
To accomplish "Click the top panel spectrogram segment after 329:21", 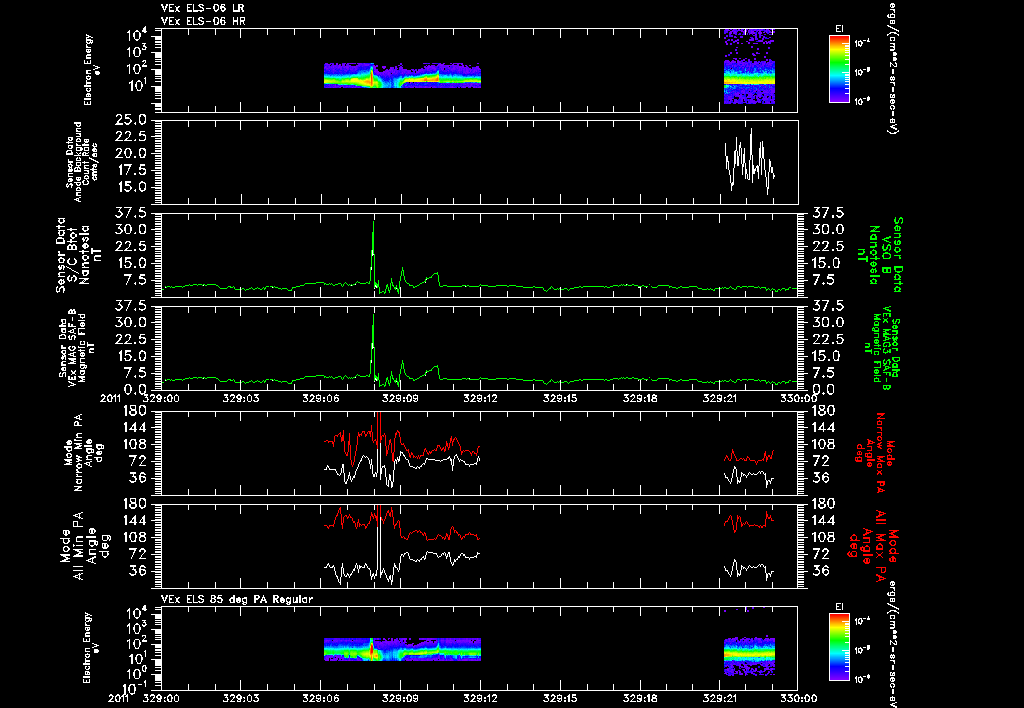I will (749, 66).
